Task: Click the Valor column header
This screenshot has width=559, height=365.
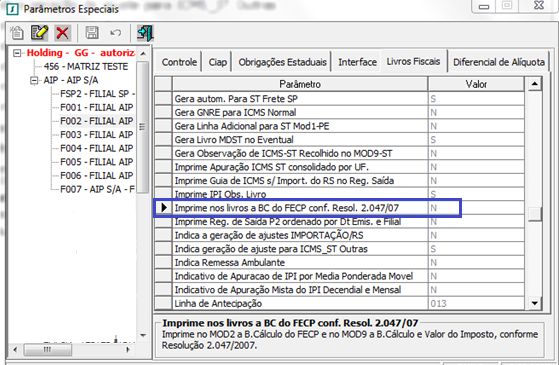Action: [x=476, y=84]
